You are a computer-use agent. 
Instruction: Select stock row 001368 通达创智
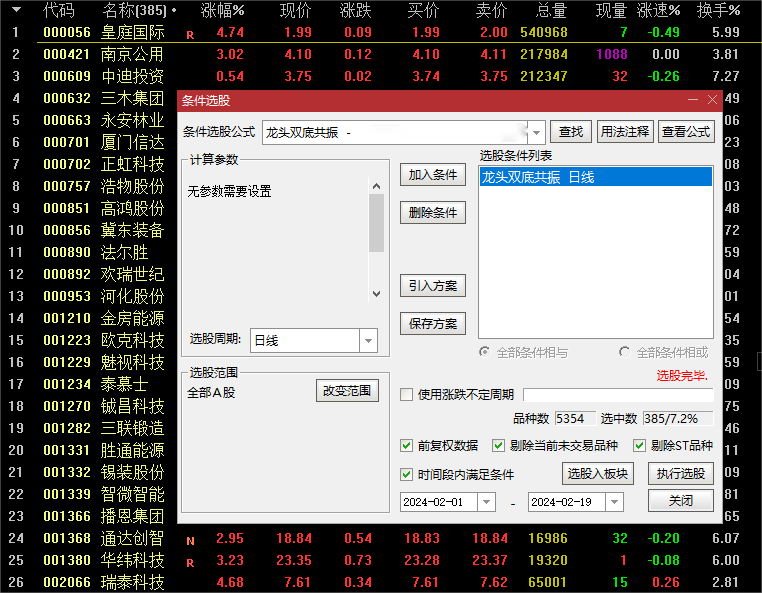[x=381, y=538]
